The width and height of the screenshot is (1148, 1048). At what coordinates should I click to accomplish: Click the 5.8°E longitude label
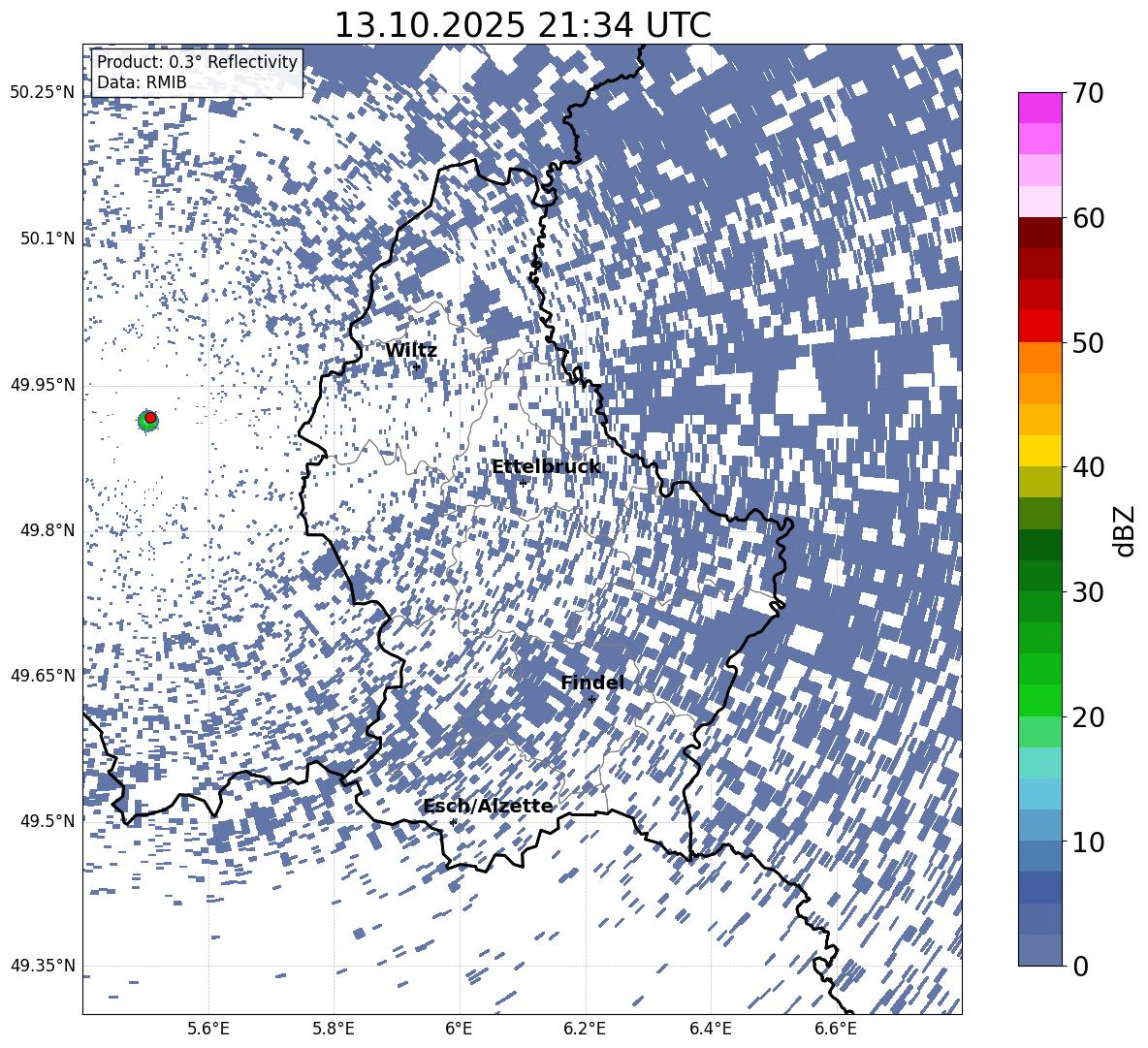[x=334, y=1029]
